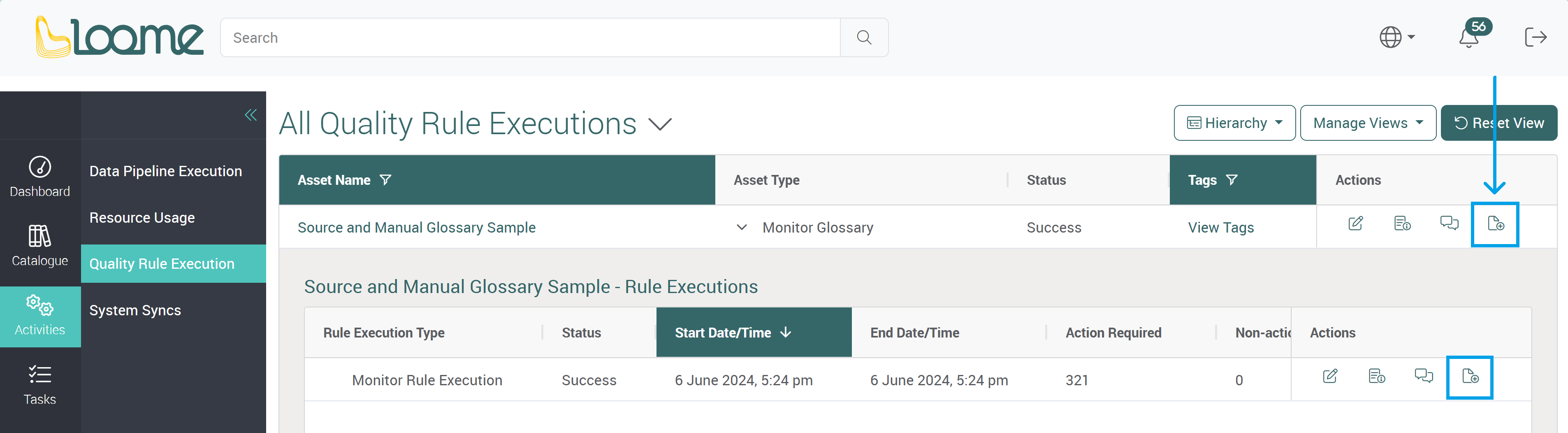1568x433 pixels.
Task: Open the Manage Views dropdown
Action: pyautogui.click(x=1367, y=123)
